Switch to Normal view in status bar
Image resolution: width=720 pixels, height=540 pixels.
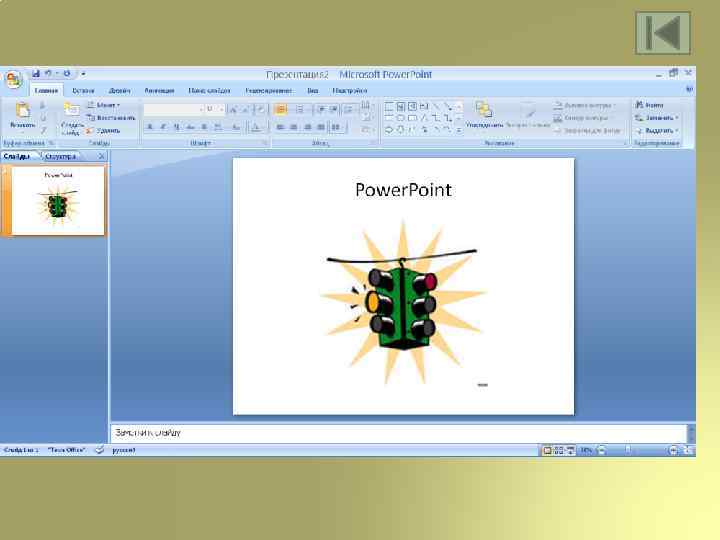pos(547,450)
